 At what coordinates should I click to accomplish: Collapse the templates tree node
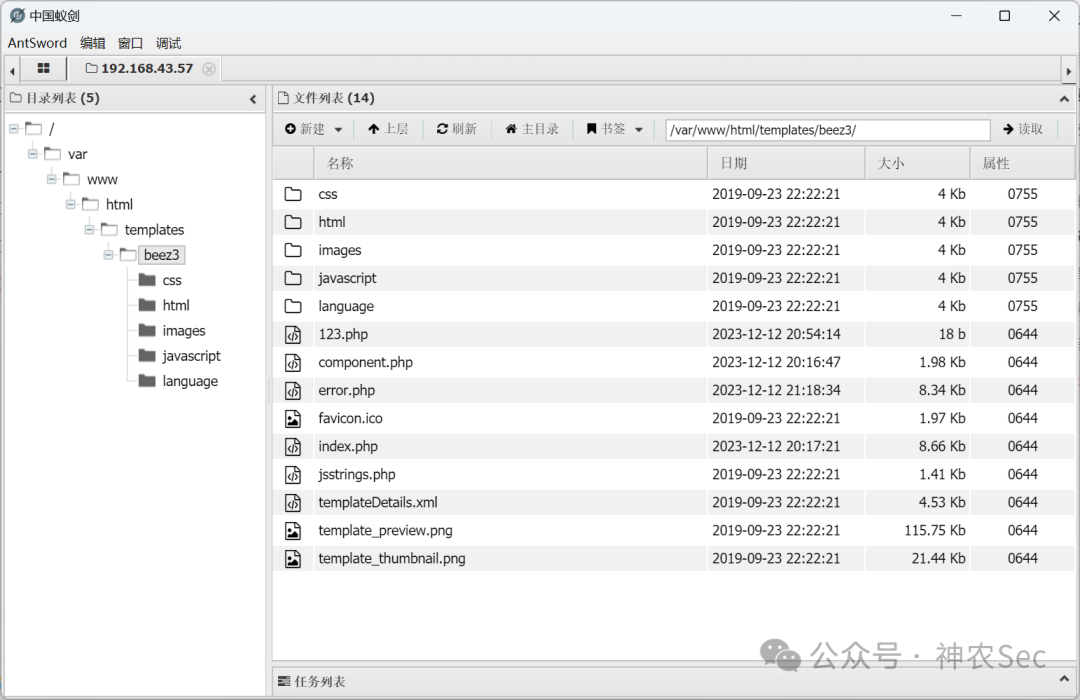[x=90, y=229]
